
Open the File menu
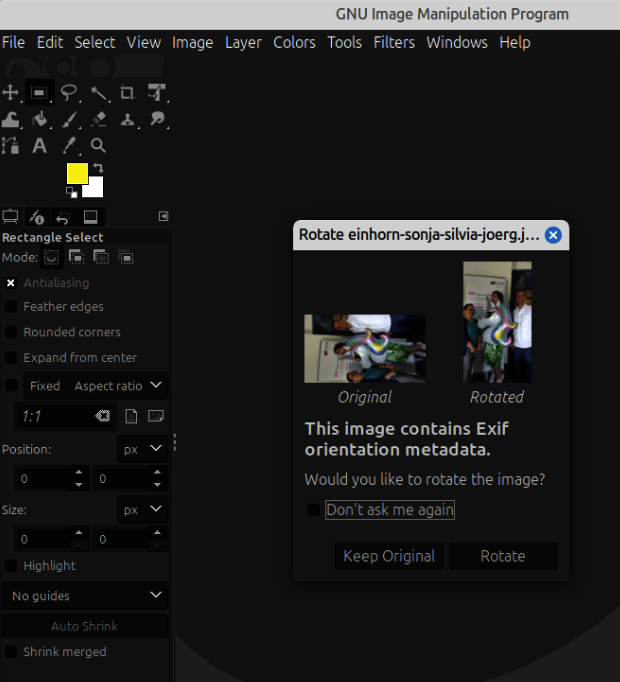click(13, 43)
